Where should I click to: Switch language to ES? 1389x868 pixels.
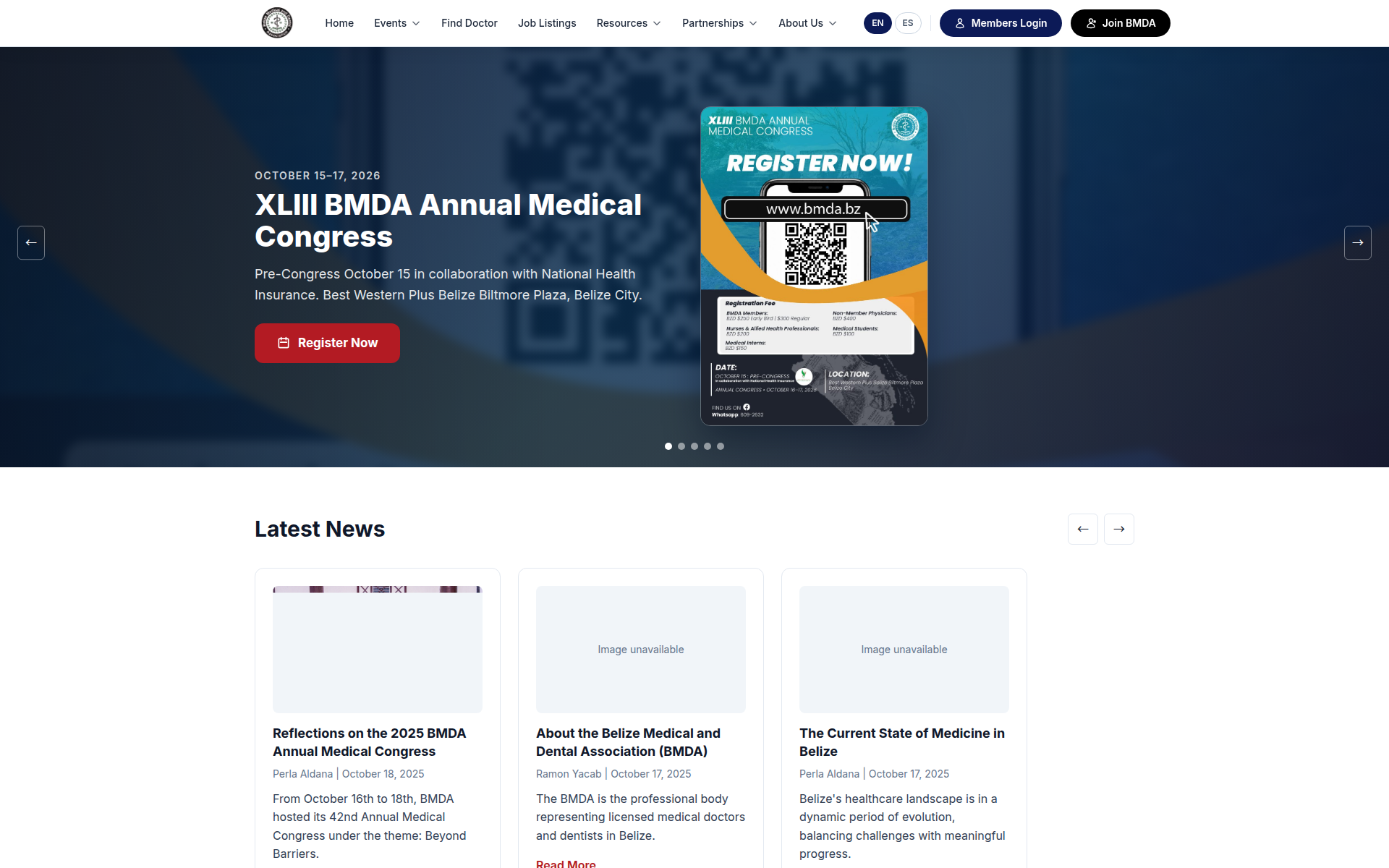point(908,23)
